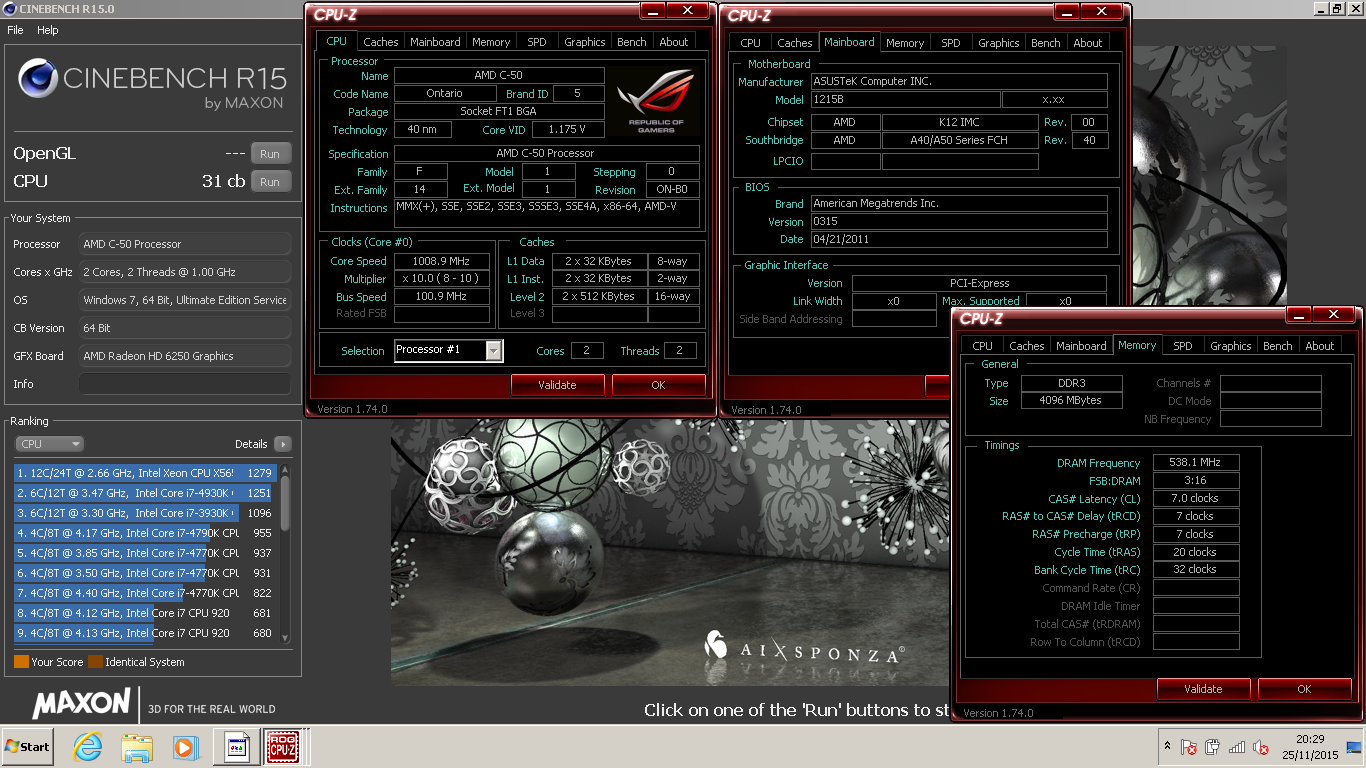Open Windows Explorer folder icon in taskbar
The width and height of the screenshot is (1366, 768).
pyautogui.click(x=136, y=747)
